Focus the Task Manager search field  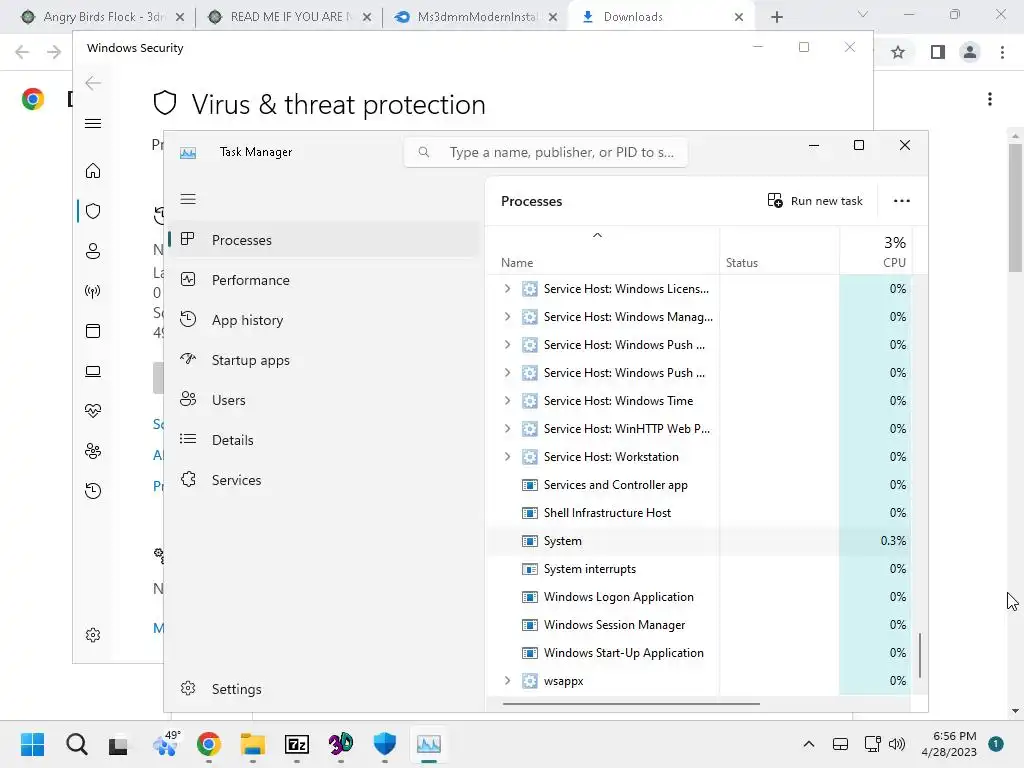point(546,152)
